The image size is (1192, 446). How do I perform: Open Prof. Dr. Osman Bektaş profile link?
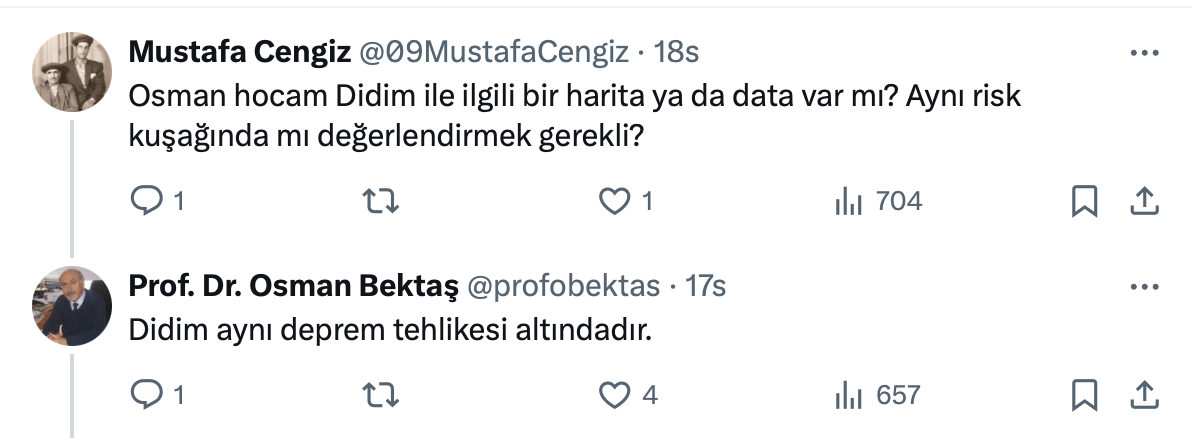tap(293, 286)
